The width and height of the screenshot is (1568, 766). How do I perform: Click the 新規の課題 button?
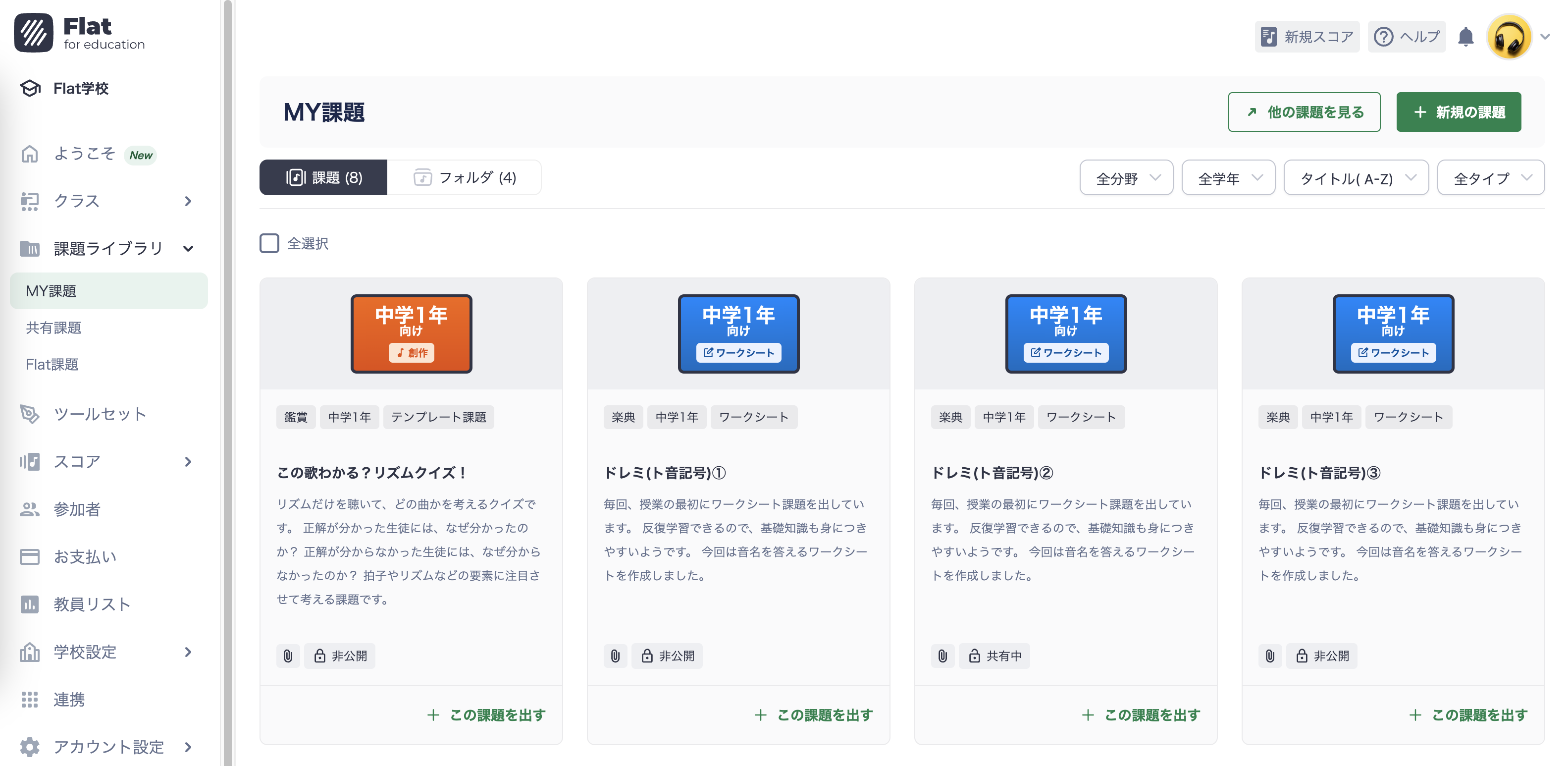pyautogui.click(x=1459, y=111)
